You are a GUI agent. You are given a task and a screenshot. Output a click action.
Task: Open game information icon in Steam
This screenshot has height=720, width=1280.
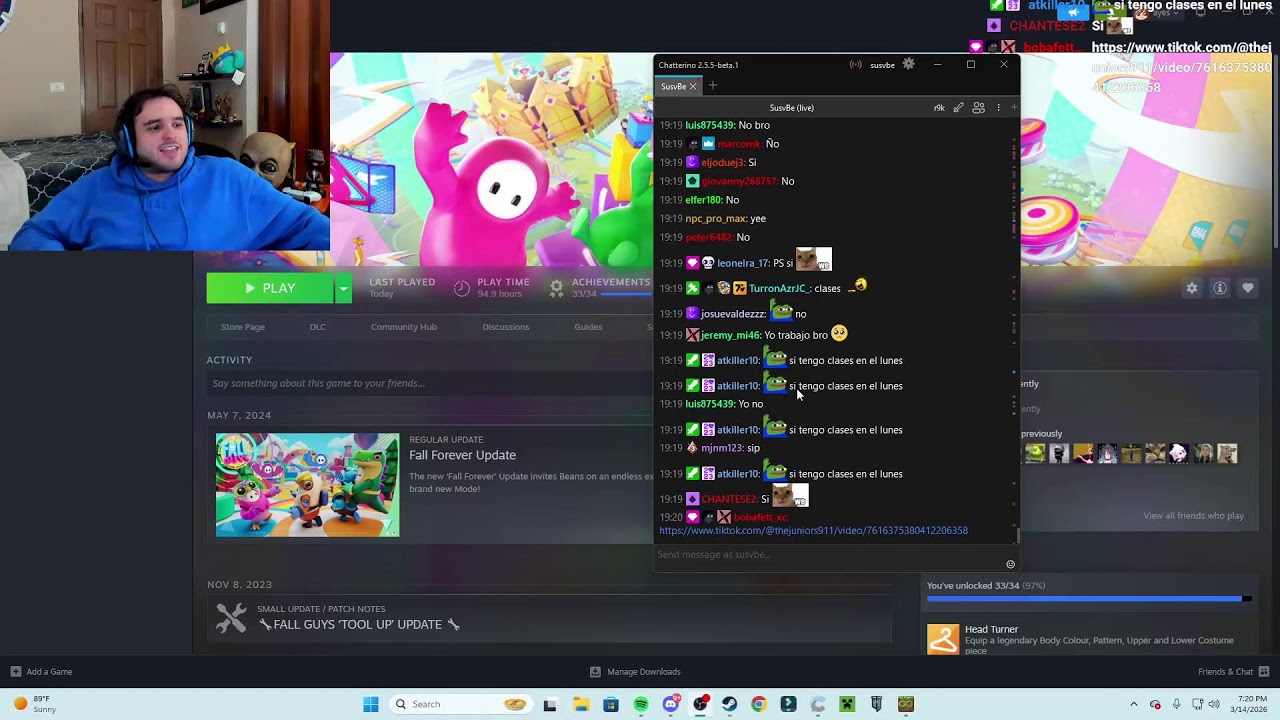coord(1220,288)
